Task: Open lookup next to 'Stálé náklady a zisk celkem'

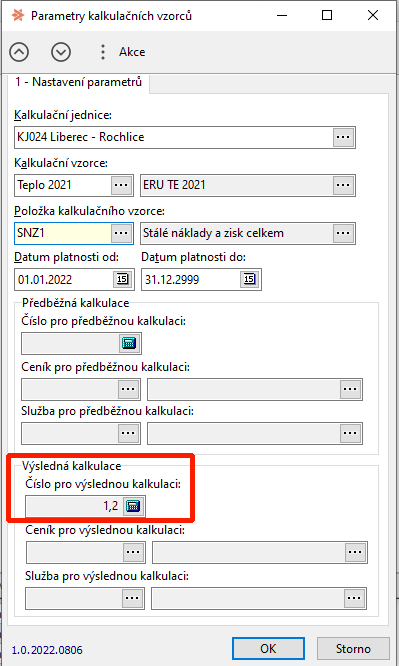Action: (x=343, y=233)
